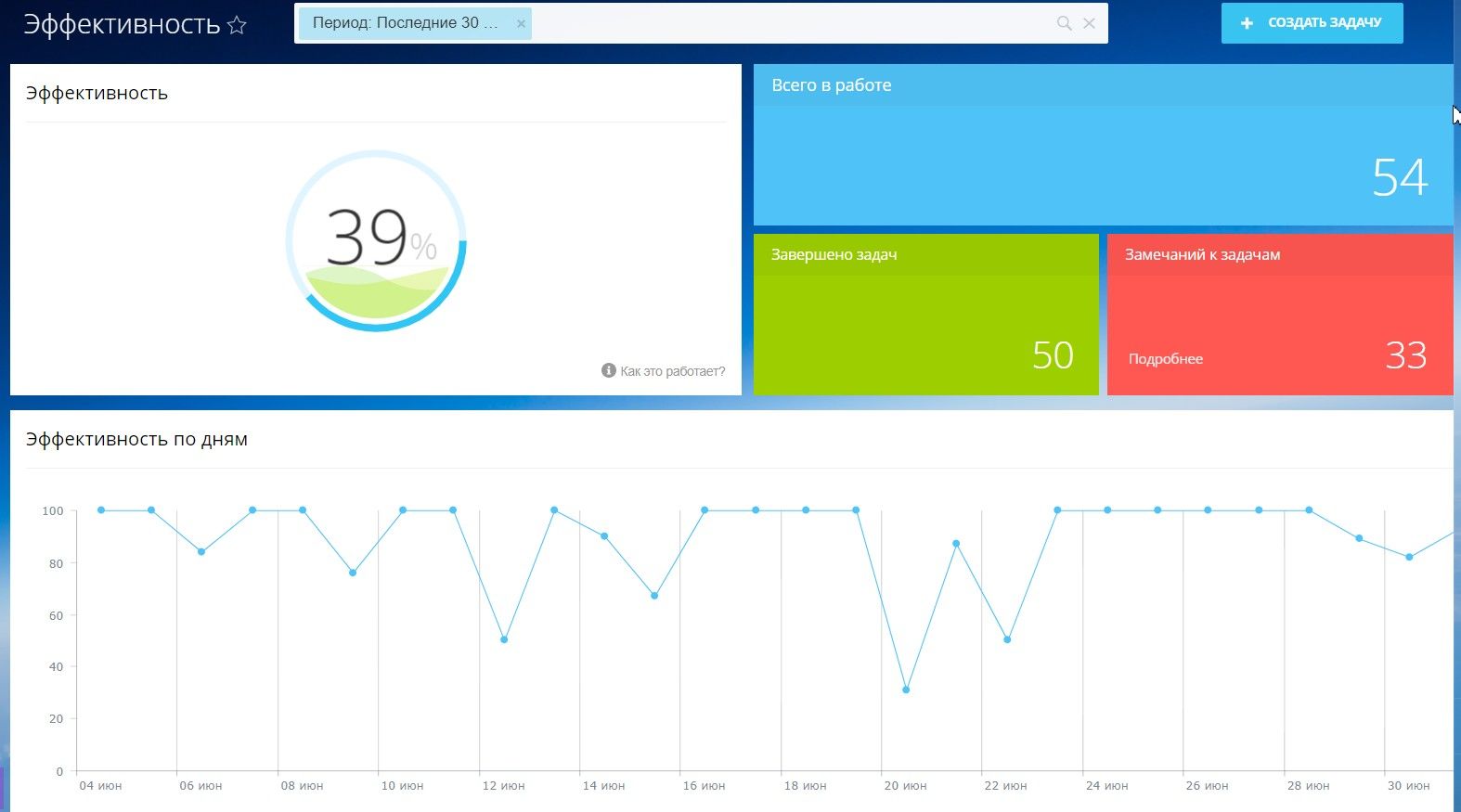Screen dimensions: 1461x812
Task: Remove the Период filter chip
Action: pyautogui.click(x=521, y=24)
